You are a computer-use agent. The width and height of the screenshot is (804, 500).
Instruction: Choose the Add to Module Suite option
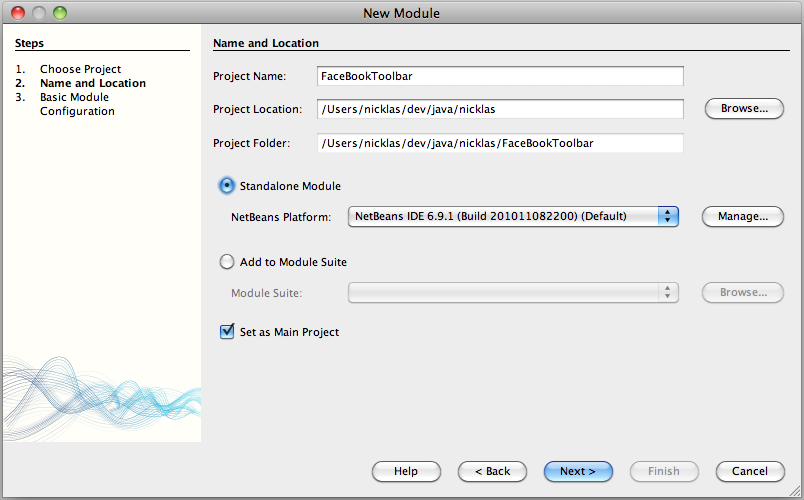pyautogui.click(x=227, y=262)
